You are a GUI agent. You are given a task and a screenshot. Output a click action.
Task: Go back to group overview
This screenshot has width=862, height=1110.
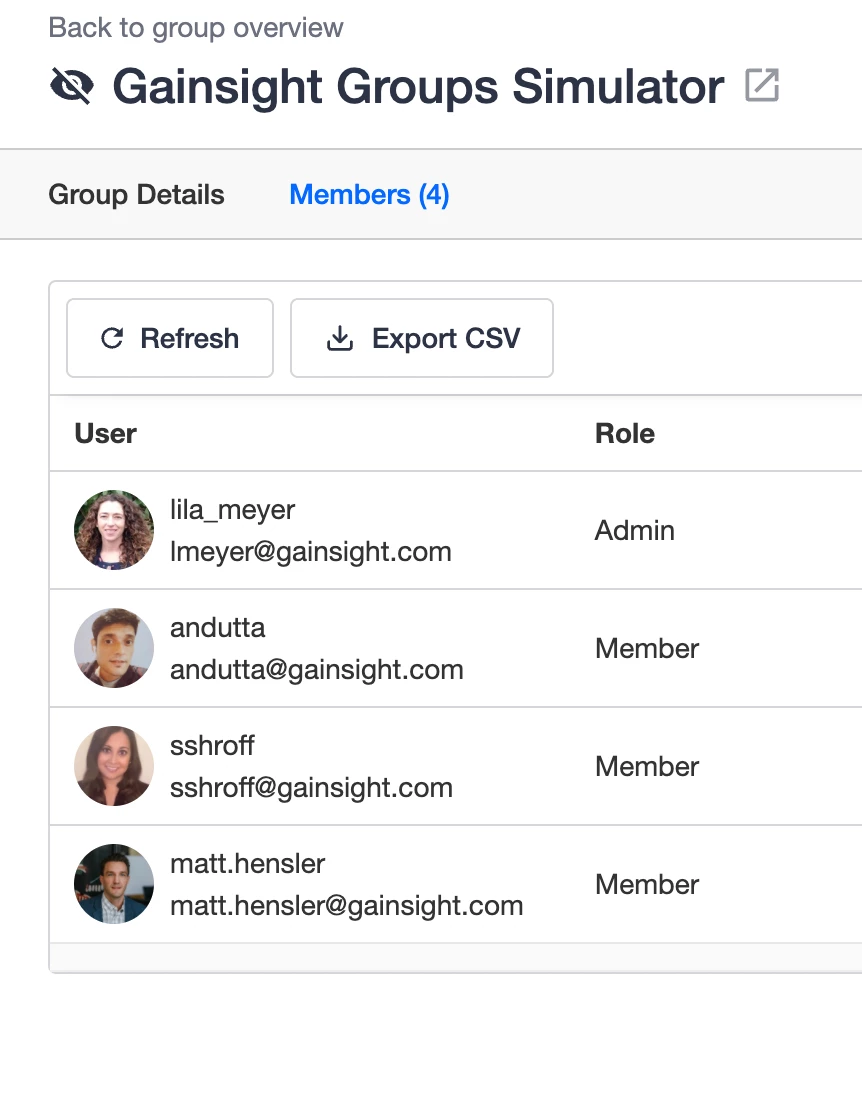[x=195, y=28]
